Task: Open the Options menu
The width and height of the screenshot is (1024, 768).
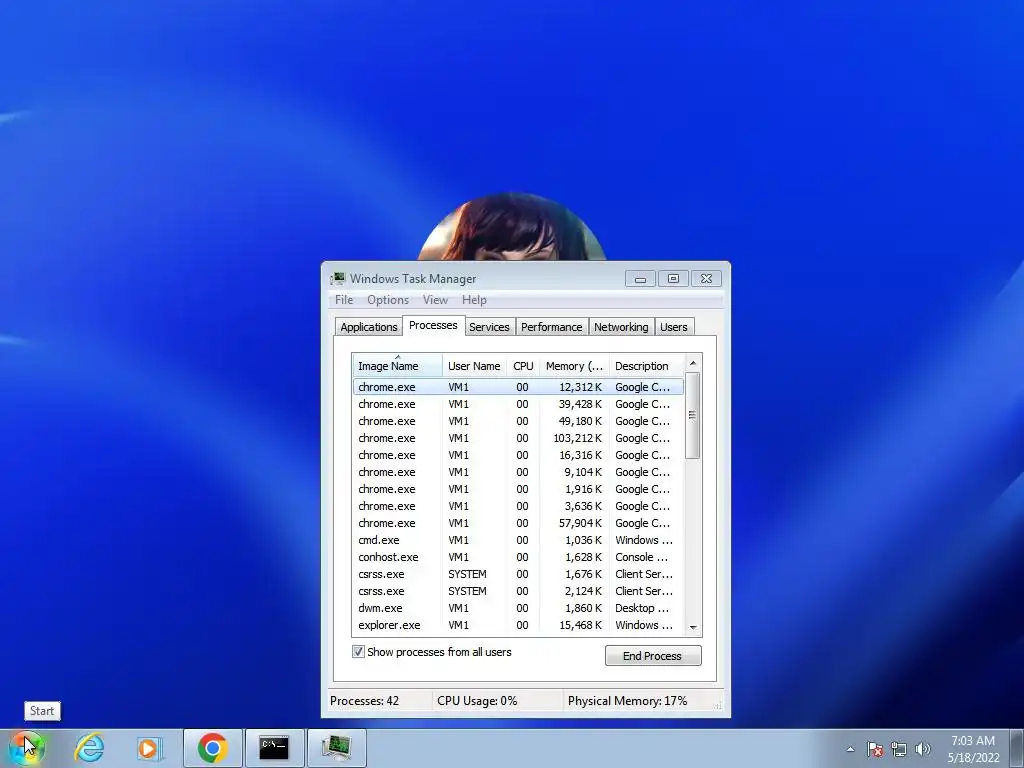Action: coord(388,300)
